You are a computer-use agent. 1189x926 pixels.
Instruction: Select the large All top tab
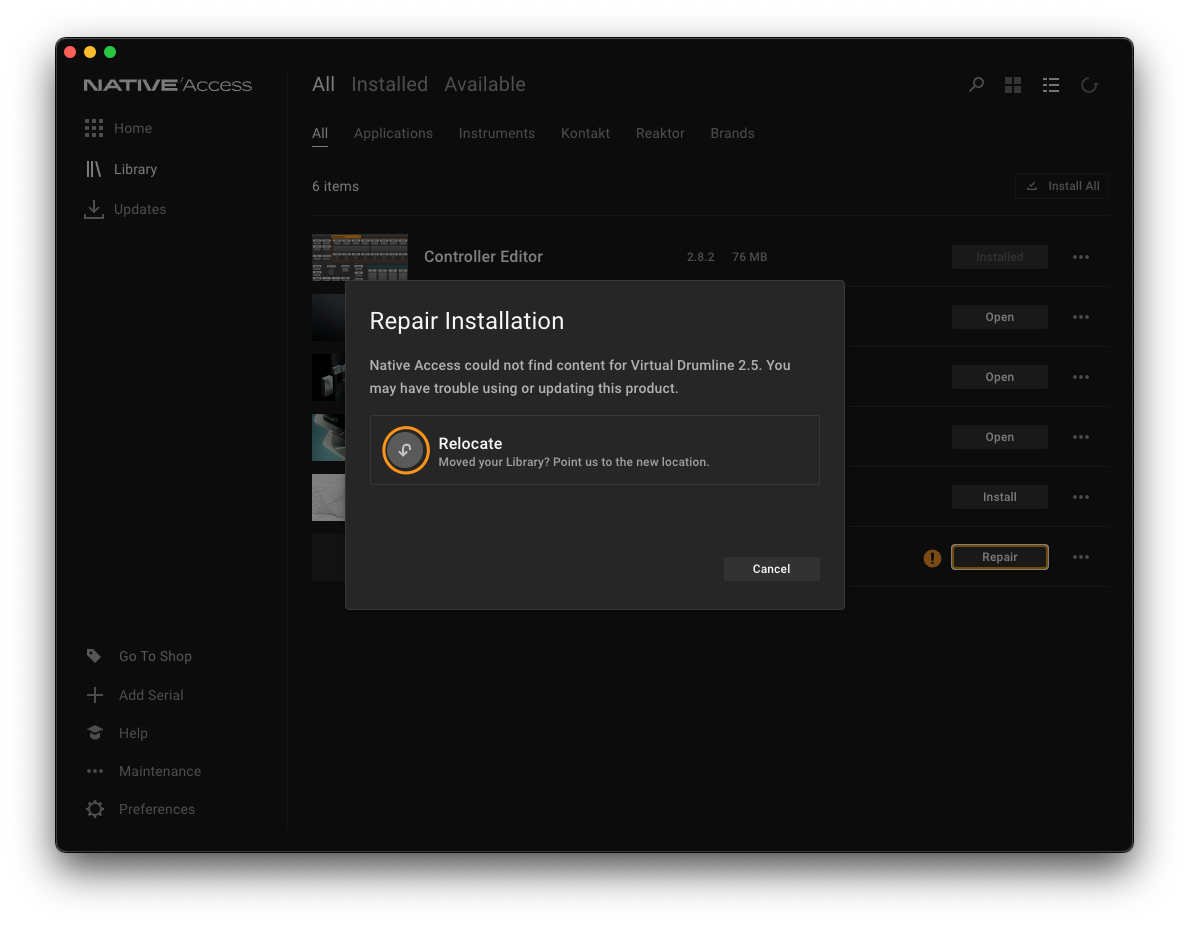(324, 84)
